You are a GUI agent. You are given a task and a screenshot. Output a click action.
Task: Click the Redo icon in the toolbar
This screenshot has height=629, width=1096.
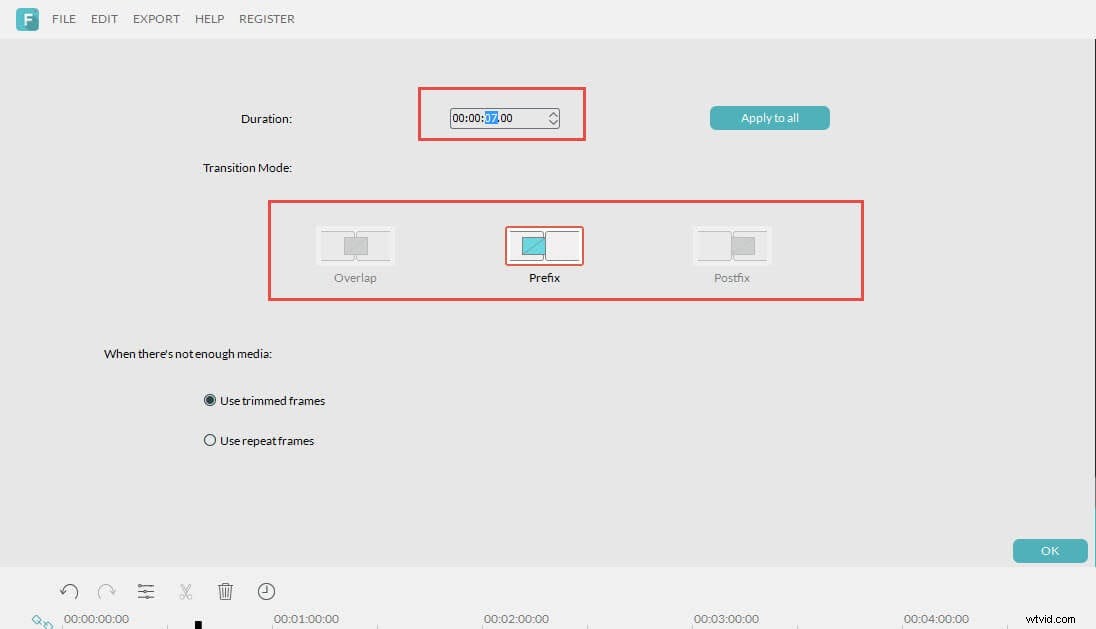pyautogui.click(x=107, y=591)
